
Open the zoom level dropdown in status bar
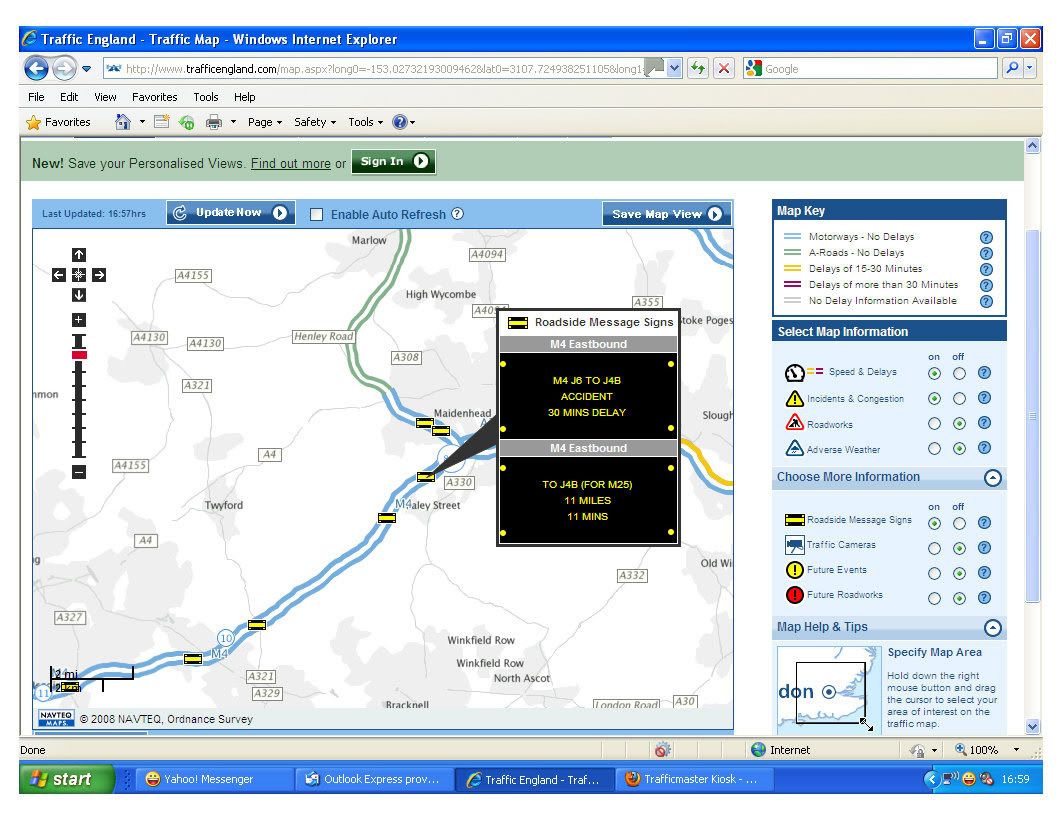click(x=1016, y=749)
